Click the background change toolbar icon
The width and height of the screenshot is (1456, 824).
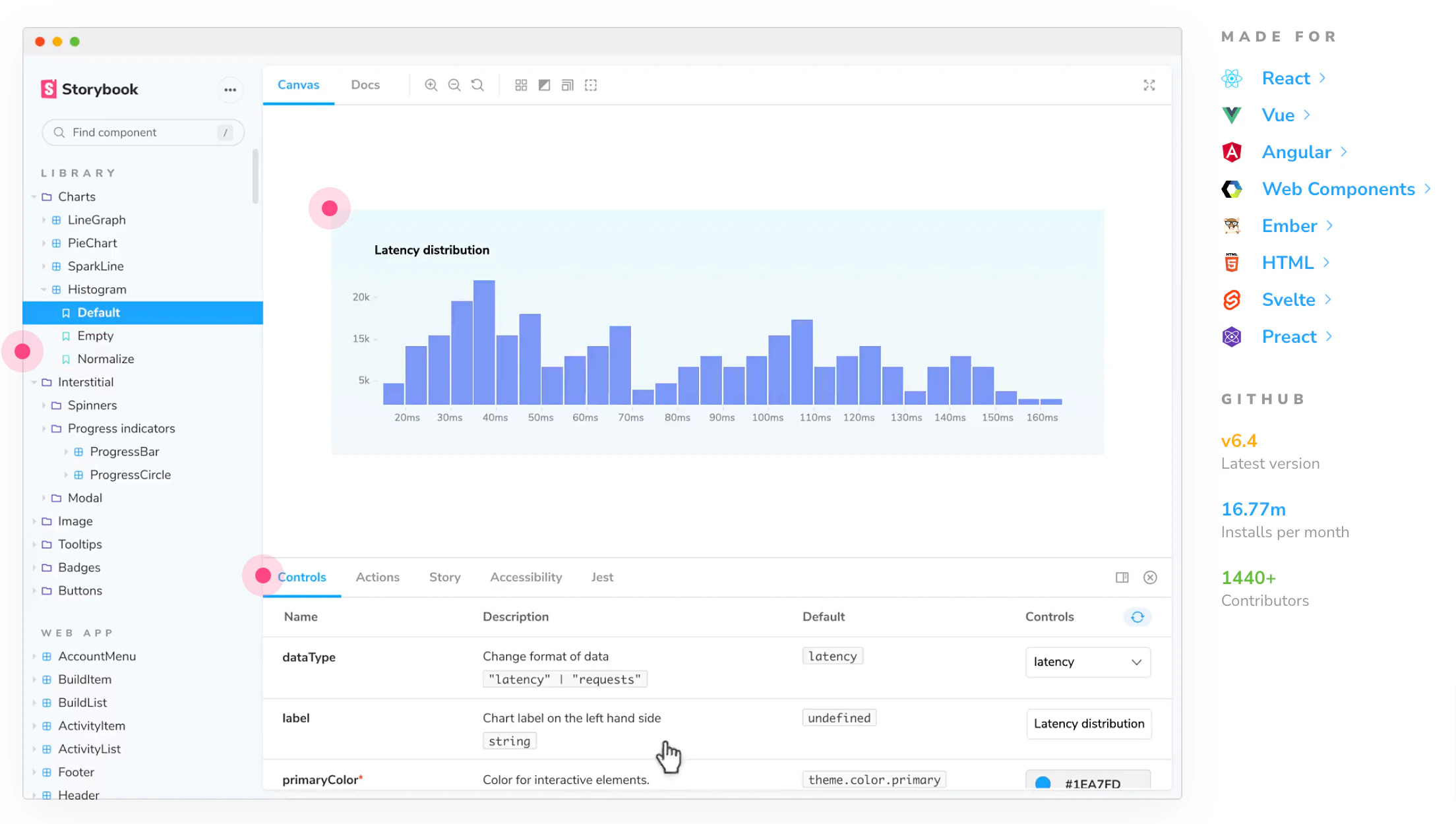pyautogui.click(x=544, y=85)
